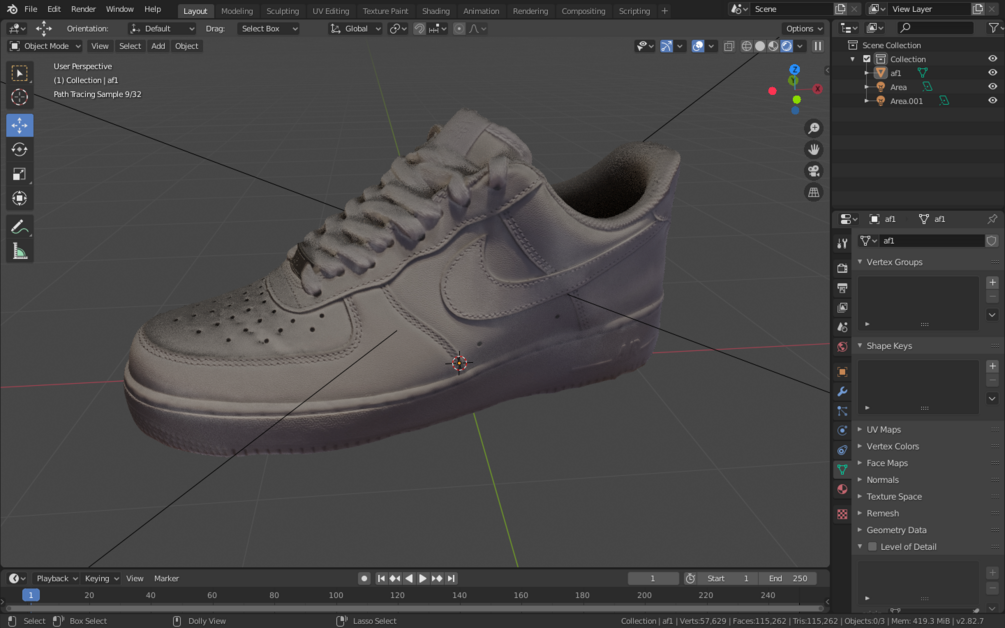Switch to solid viewport shading
1005x628 pixels.
click(760, 46)
